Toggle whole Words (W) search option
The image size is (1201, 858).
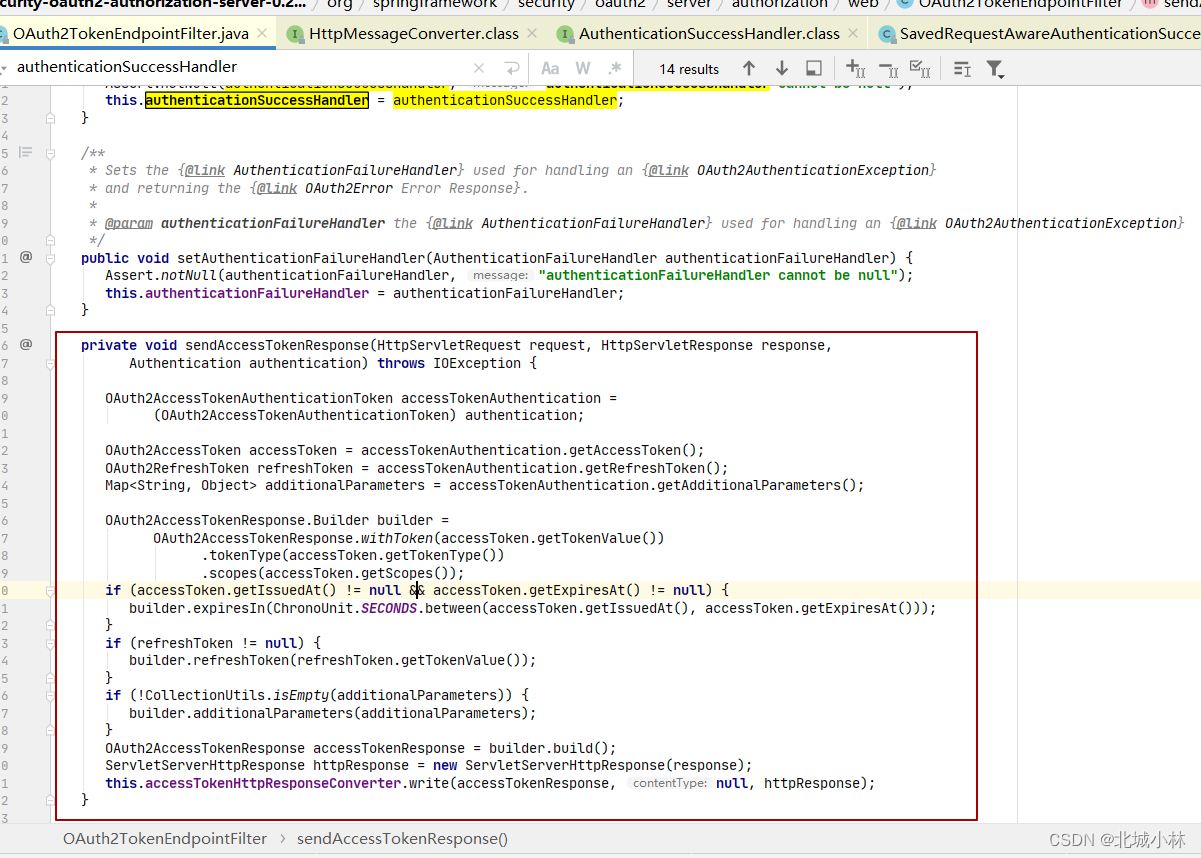pos(583,68)
